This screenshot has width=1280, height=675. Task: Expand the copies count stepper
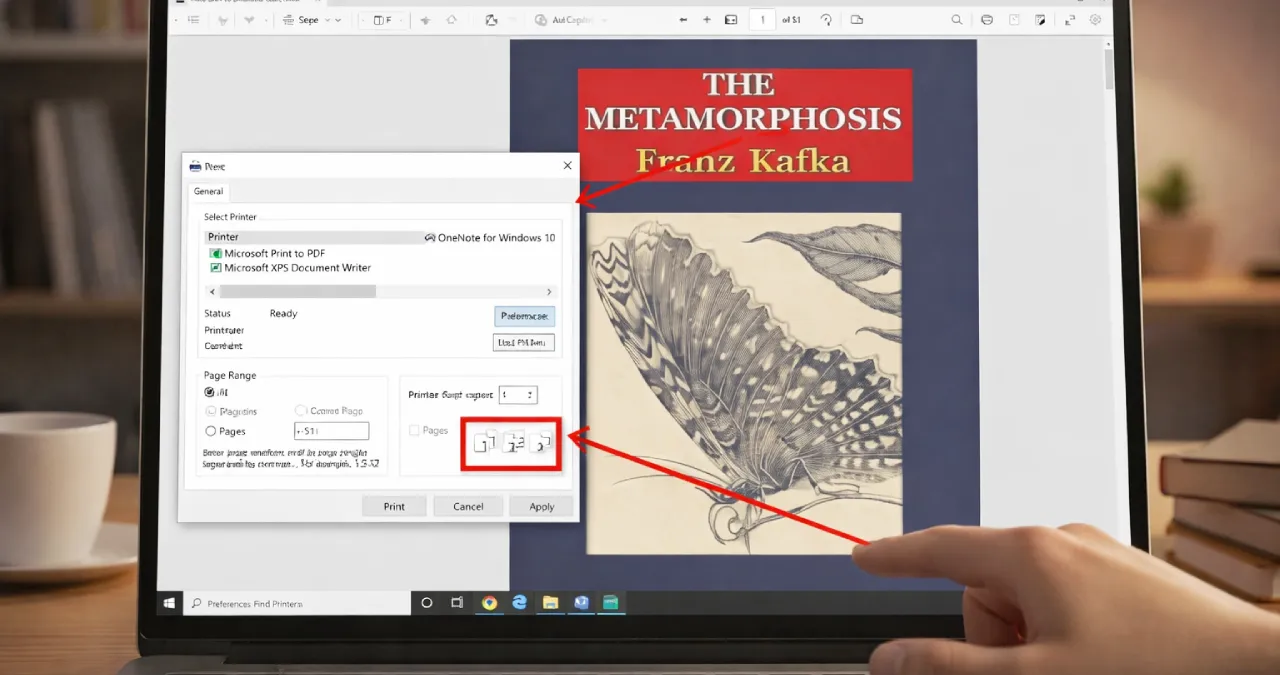click(531, 394)
